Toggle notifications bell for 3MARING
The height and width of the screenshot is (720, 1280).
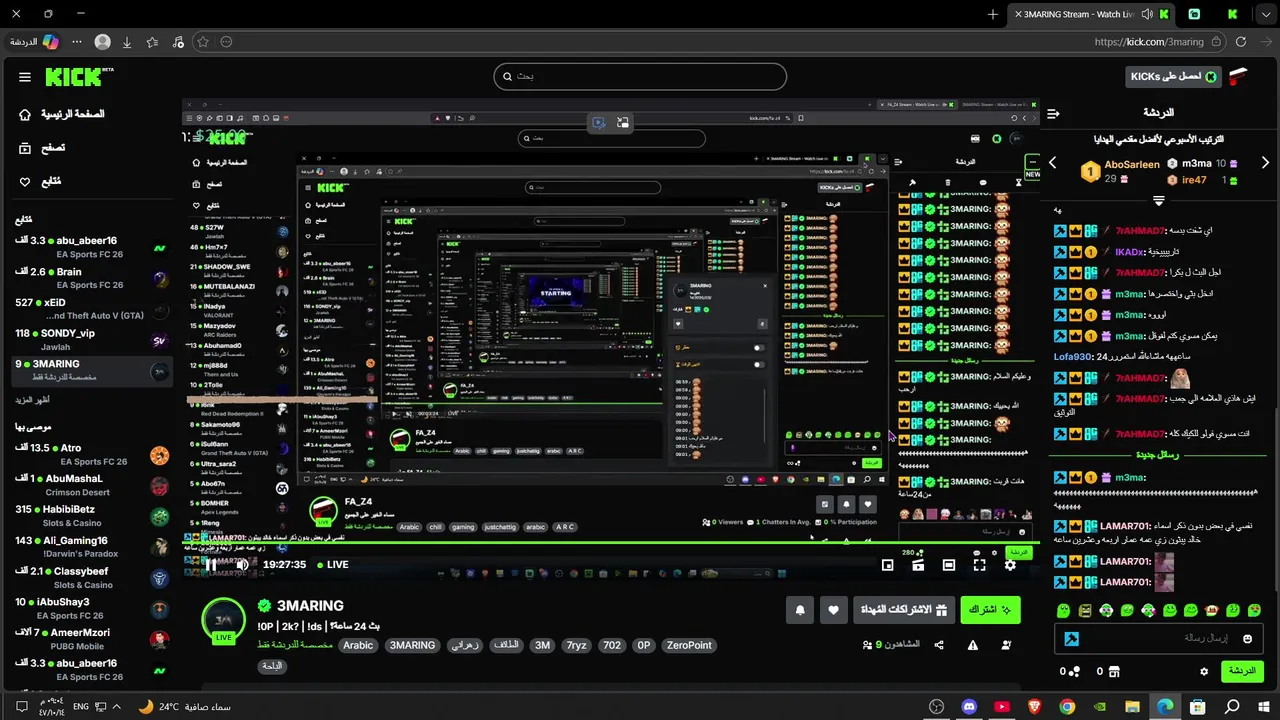(x=800, y=610)
